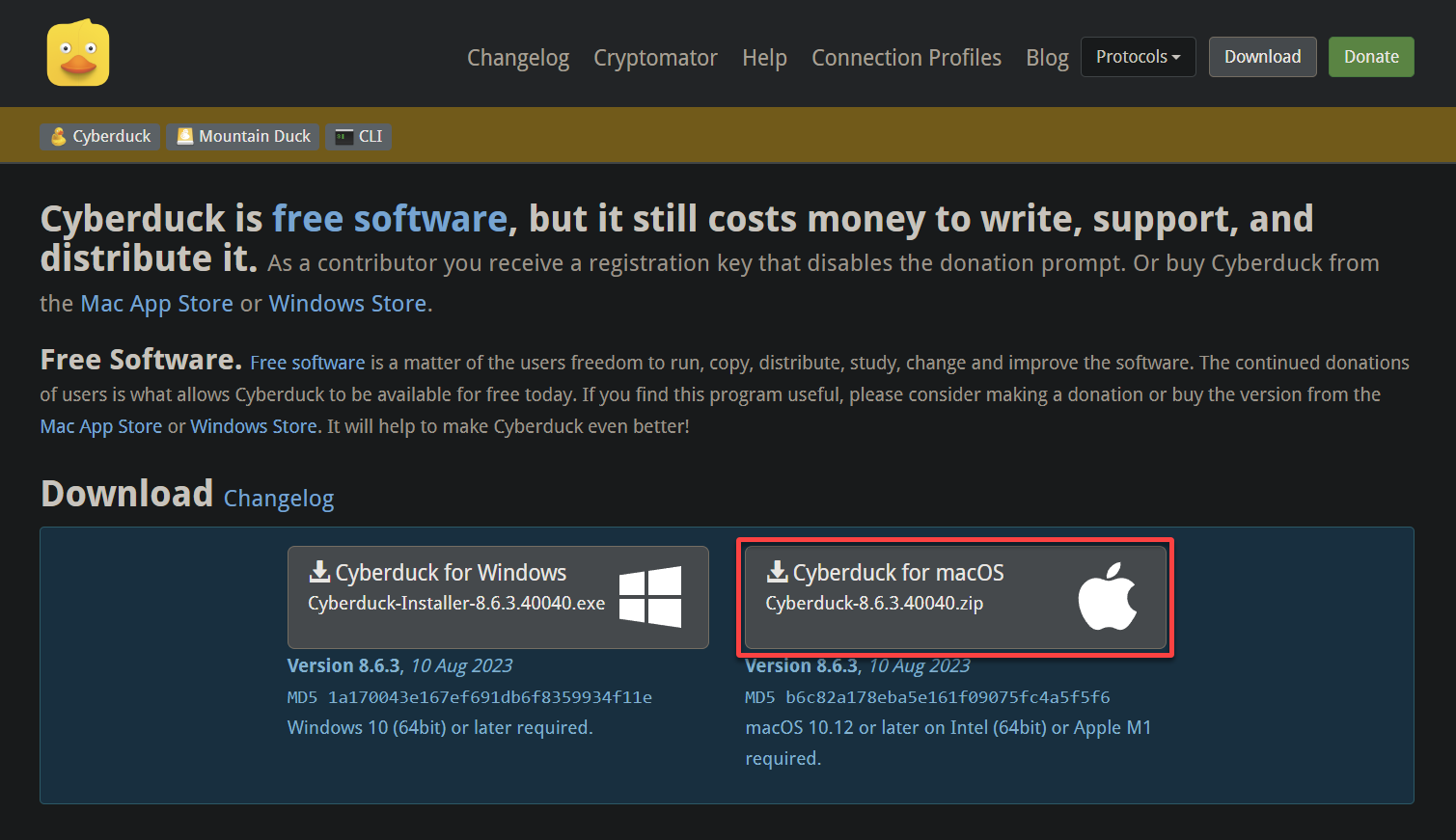
Task: Click the green Donate button
Action: (1371, 57)
